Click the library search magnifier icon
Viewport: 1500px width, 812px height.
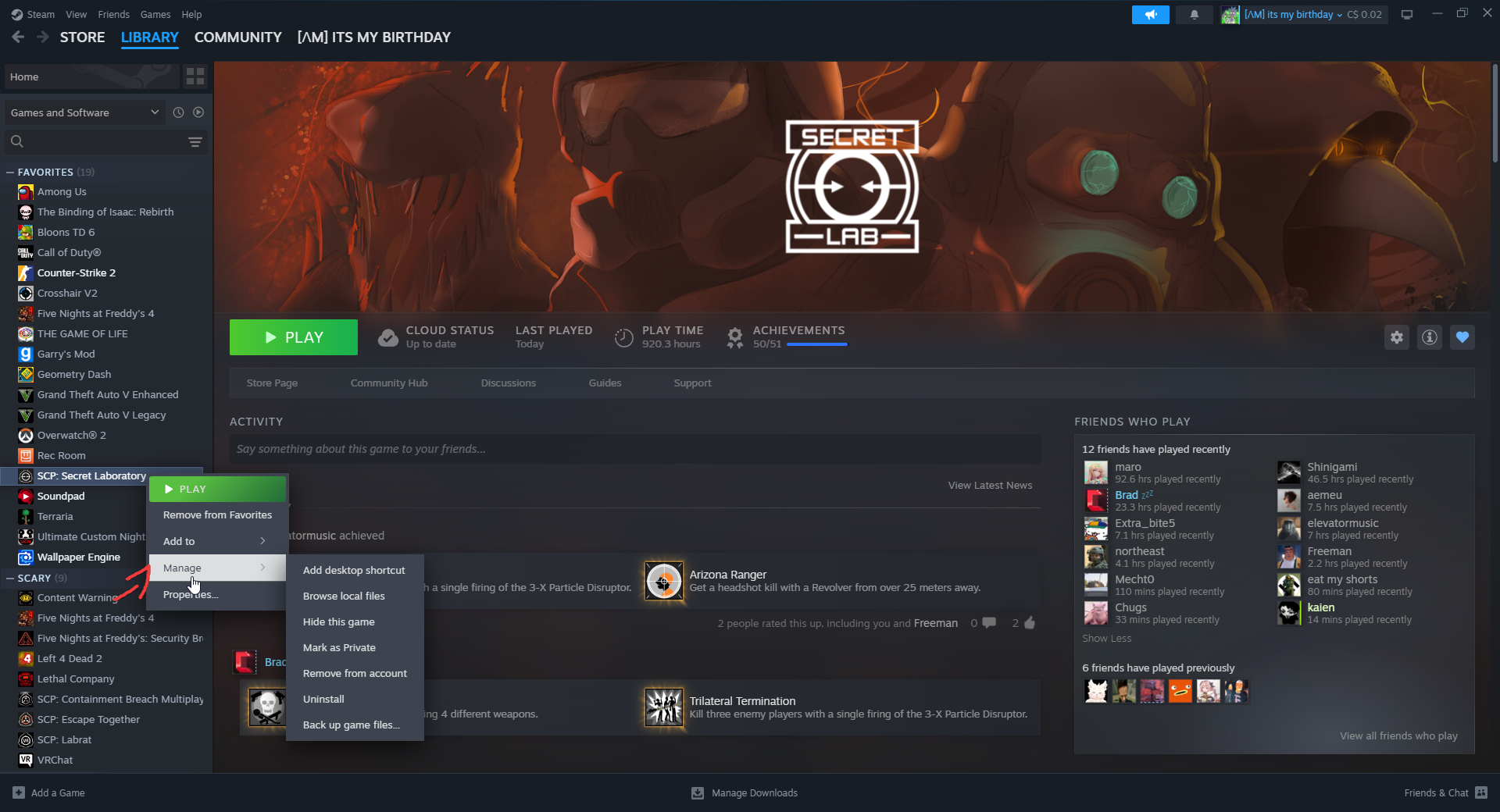click(x=17, y=141)
